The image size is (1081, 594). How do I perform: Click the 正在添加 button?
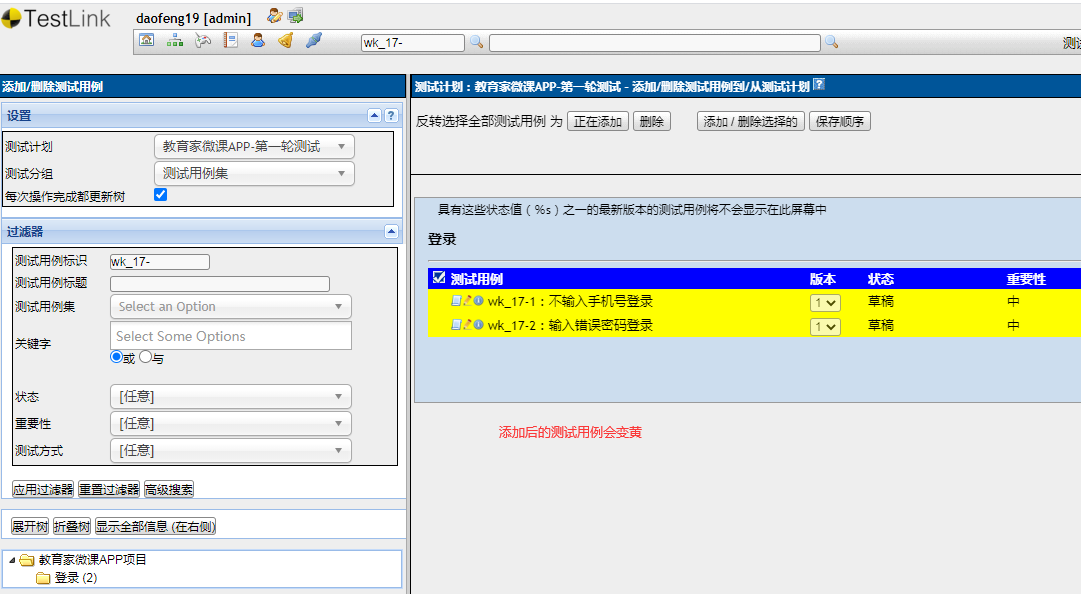pos(598,121)
